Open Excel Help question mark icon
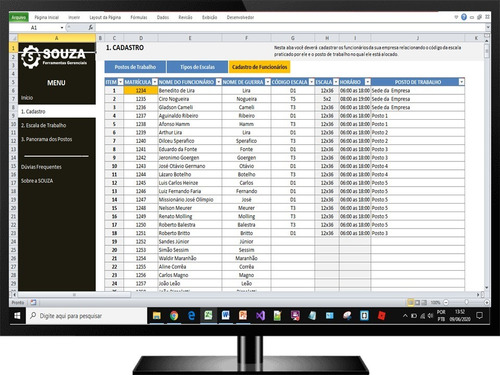This screenshot has width=500, height=375. (464, 17)
